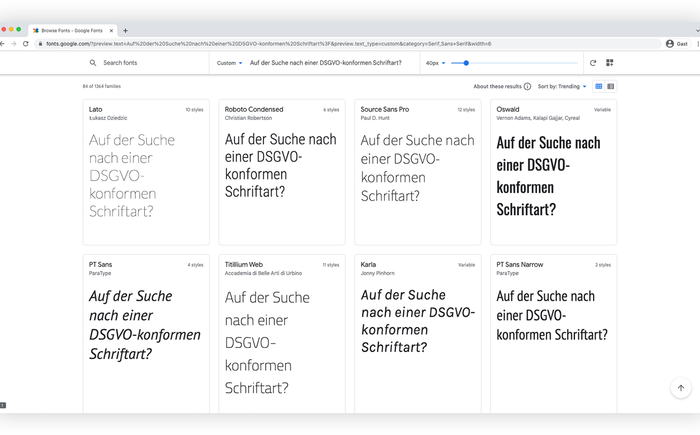Click 'Accademia di Belle Arti di Urbino' text
The image size is (700, 435).
pyautogui.click(x=263, y=273)
